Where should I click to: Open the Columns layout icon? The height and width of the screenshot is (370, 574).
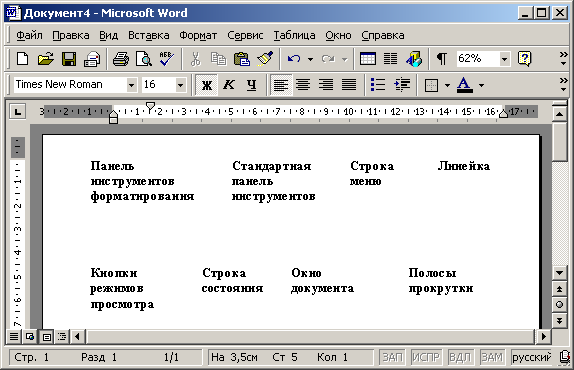click(x=390, y=59)
